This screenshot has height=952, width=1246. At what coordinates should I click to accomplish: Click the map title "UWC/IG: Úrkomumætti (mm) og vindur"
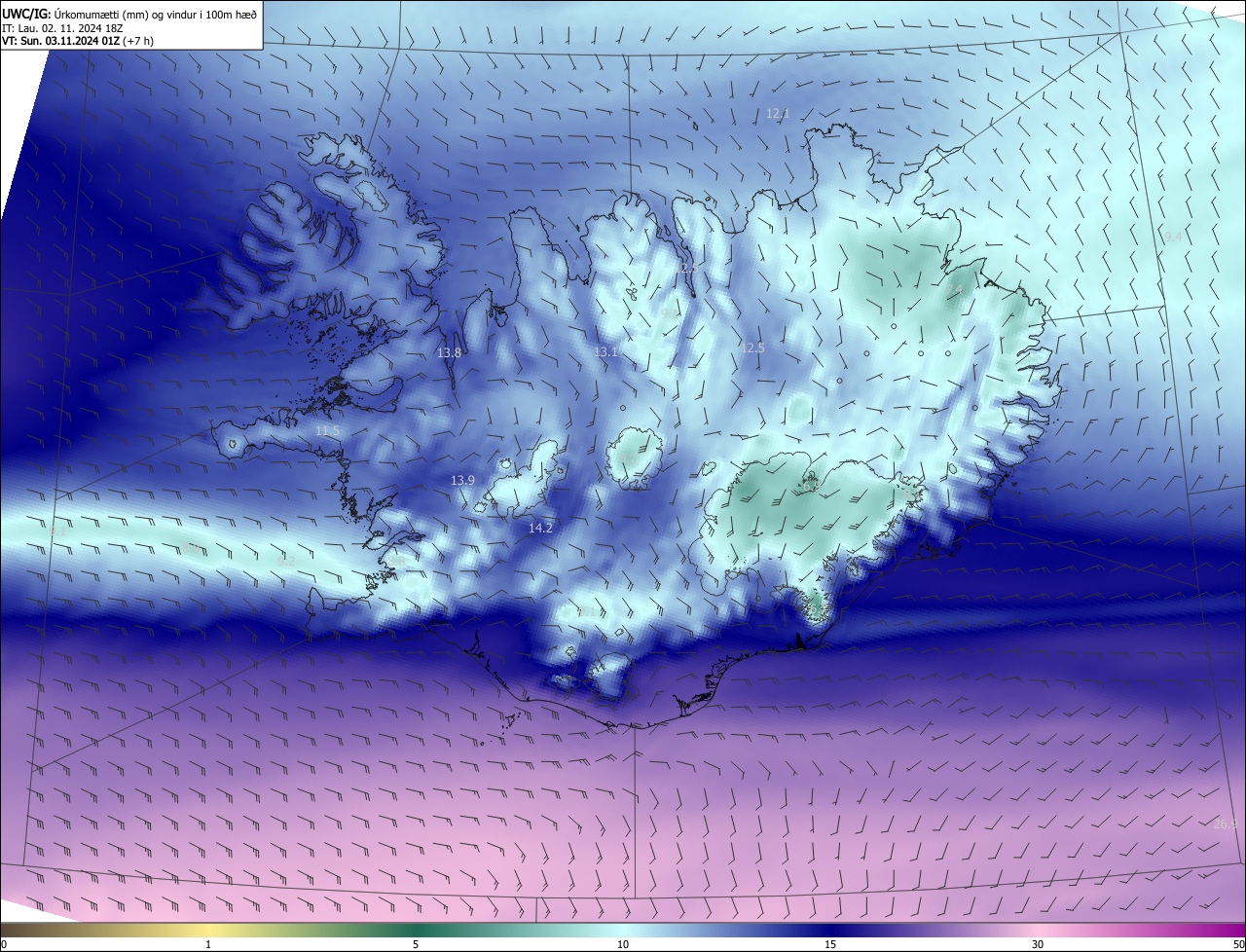[129, 13]
